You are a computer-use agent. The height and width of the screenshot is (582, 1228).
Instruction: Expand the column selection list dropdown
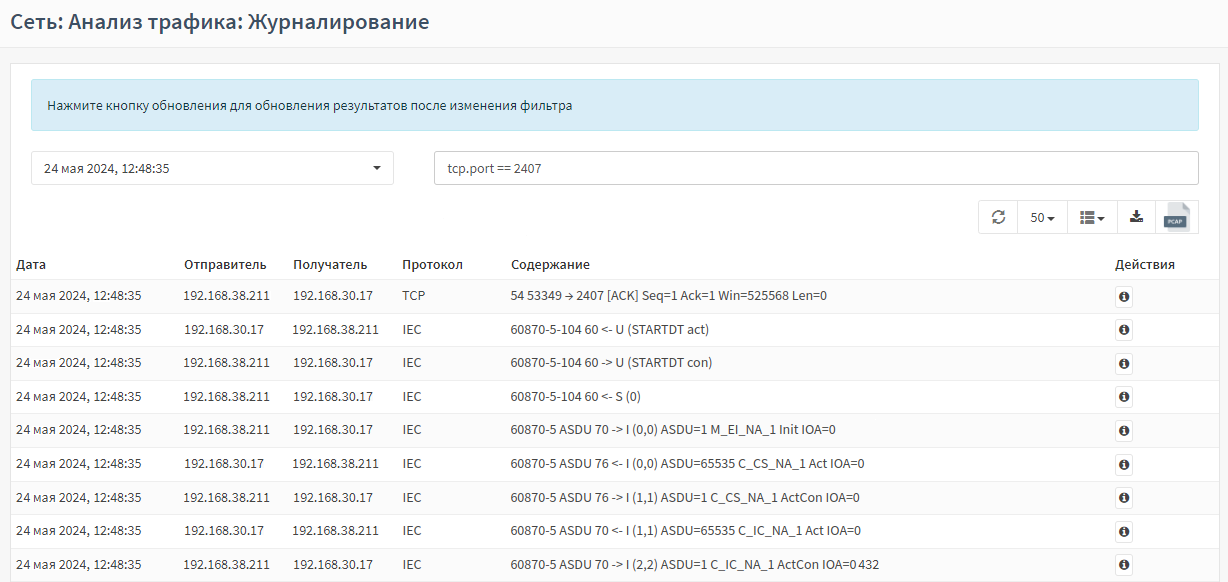[1092, 218]
